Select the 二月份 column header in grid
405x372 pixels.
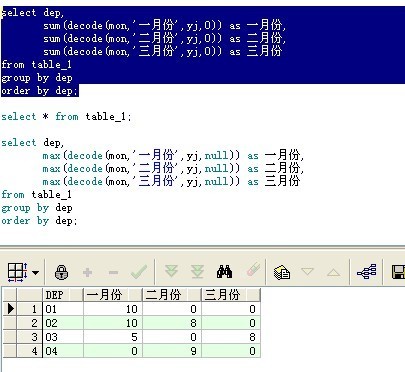point(172,295)
